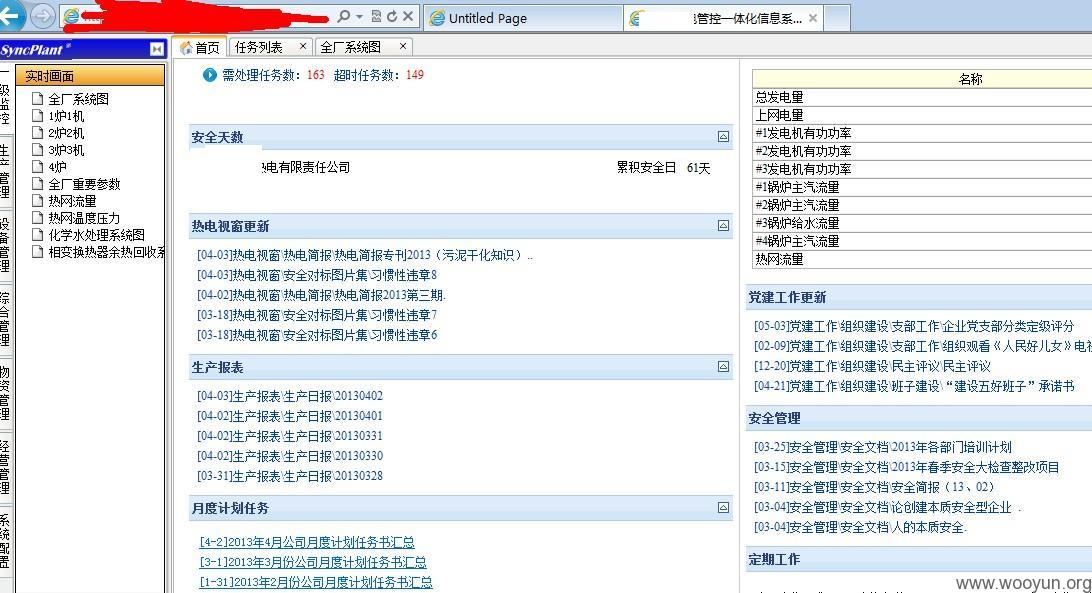The width and height of the screenshot is (1092, 593).
Task: Open 2013年春季安全大检查整改项目 link
Action: coord(906,467)
